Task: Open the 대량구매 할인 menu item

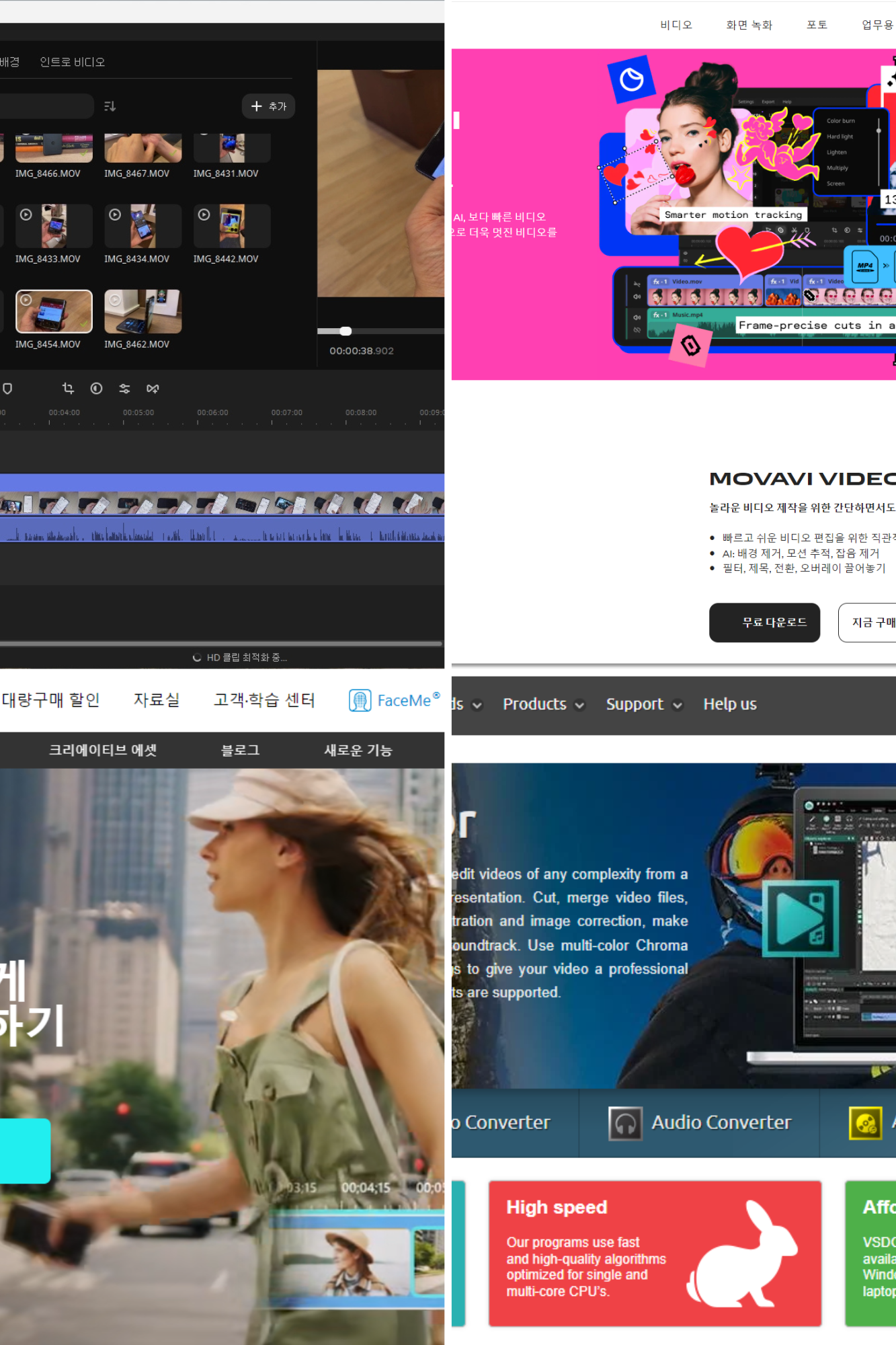Action: 51,700
